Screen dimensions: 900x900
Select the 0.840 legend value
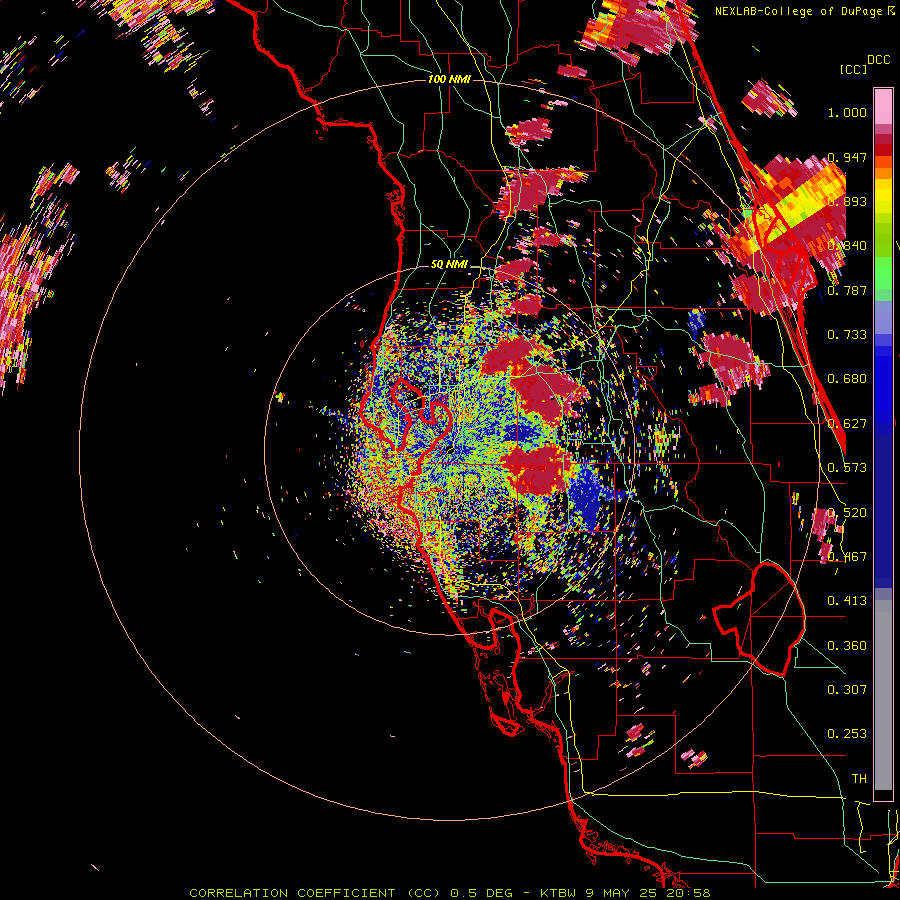(847, 246)
